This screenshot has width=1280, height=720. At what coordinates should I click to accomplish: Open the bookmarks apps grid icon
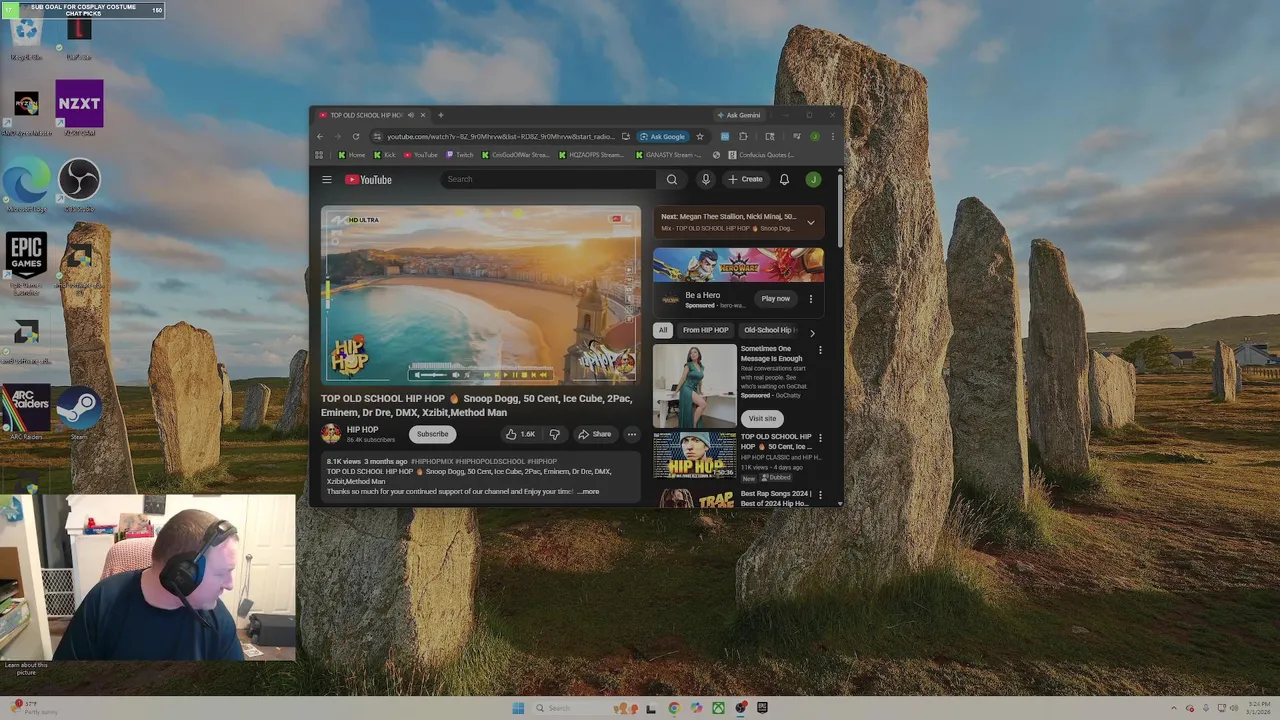[319, 155]
